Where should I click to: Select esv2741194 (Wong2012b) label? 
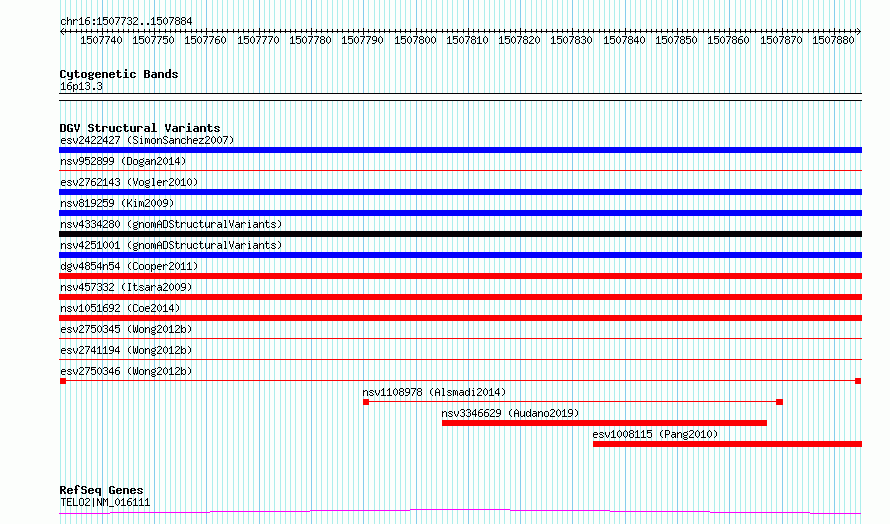coord(126,350)
